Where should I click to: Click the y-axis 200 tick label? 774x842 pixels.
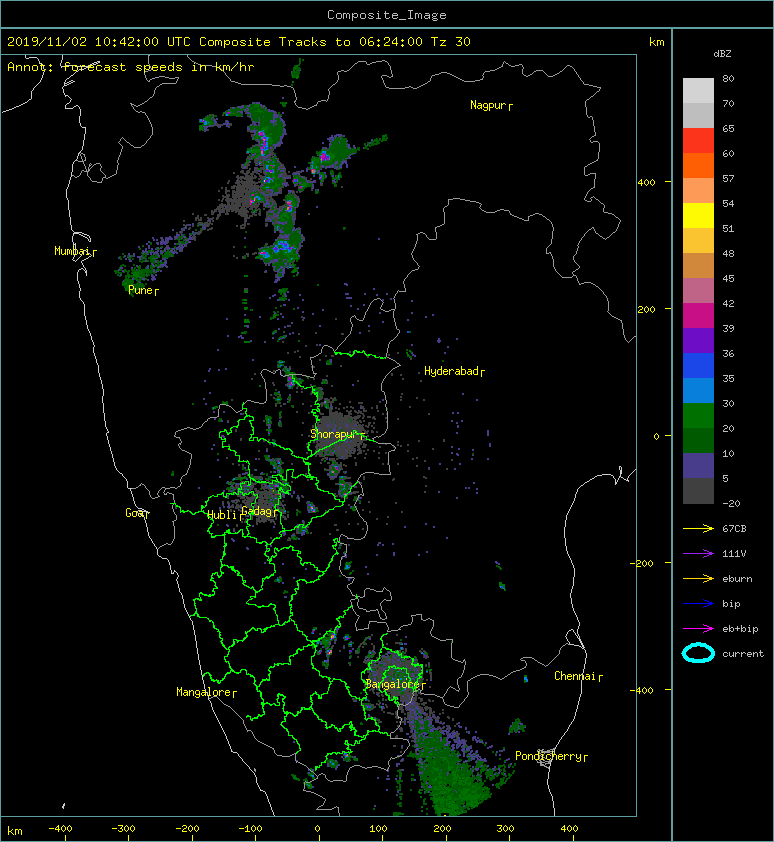[646, 309]
